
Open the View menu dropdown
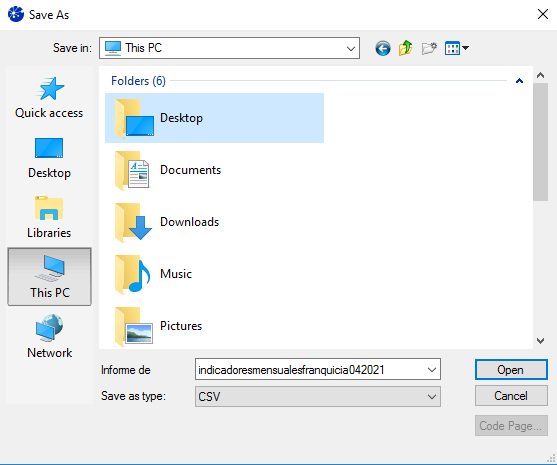tap(456, 48)
